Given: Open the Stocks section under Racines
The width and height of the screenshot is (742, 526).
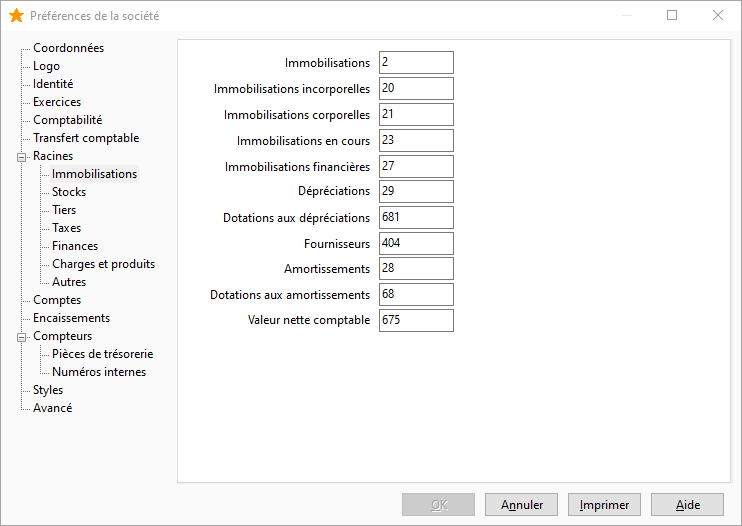Looking at the screenshot, I should coord(69,192).
